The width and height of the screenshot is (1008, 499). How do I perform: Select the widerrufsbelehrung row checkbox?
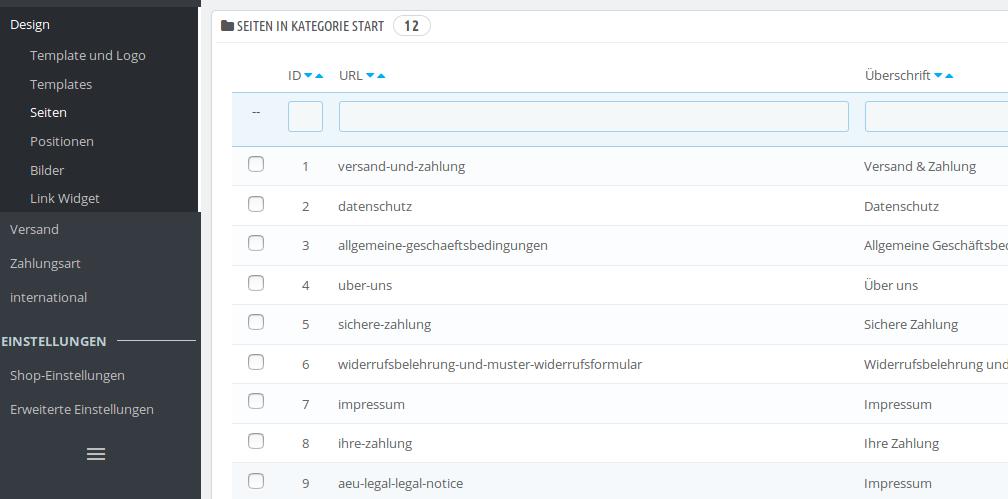tap(256, 362)
